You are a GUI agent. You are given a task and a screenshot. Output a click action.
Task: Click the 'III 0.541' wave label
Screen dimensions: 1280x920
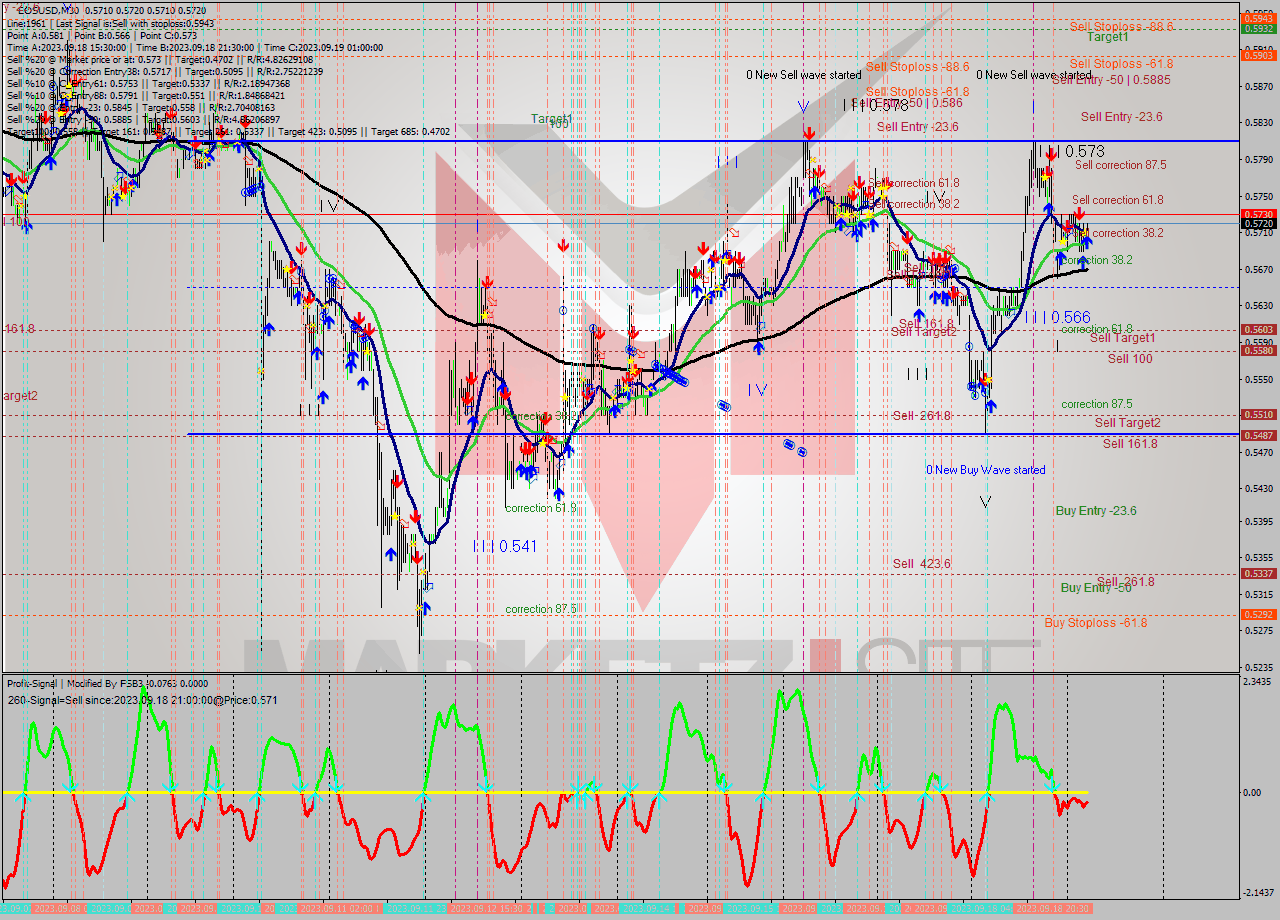coord(504,547)
